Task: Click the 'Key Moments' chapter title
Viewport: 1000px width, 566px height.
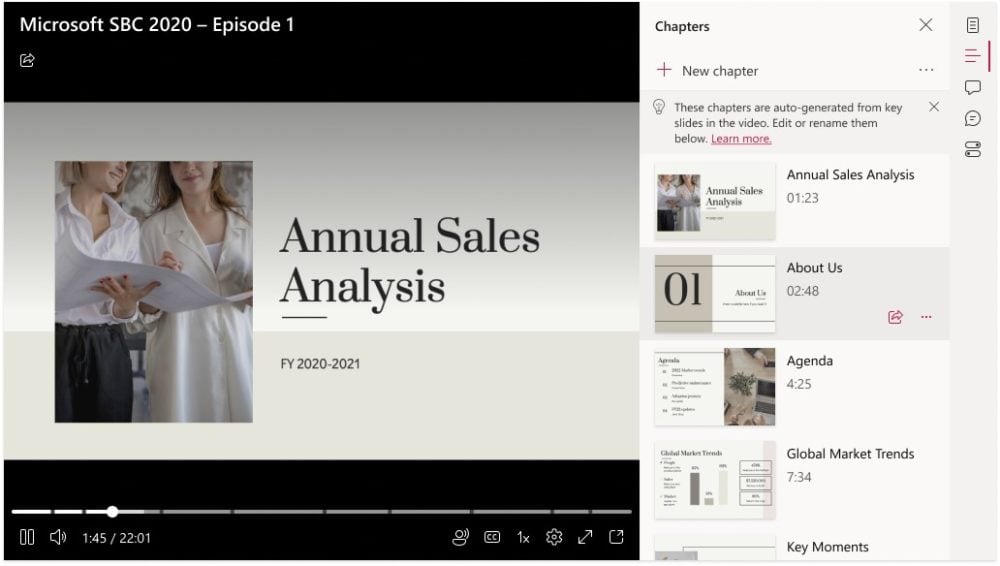Action: point(827,547)
